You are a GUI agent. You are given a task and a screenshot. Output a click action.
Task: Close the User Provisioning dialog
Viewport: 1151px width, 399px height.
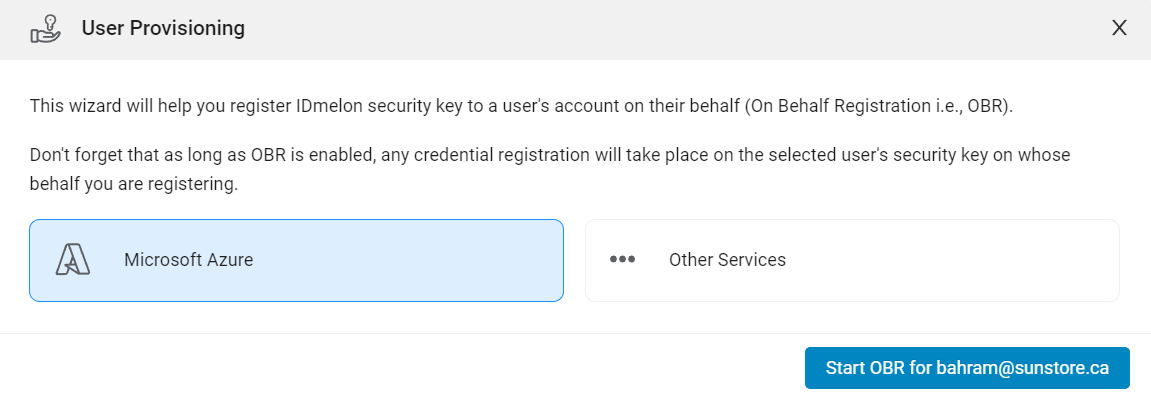click(x=1119, y=29)
